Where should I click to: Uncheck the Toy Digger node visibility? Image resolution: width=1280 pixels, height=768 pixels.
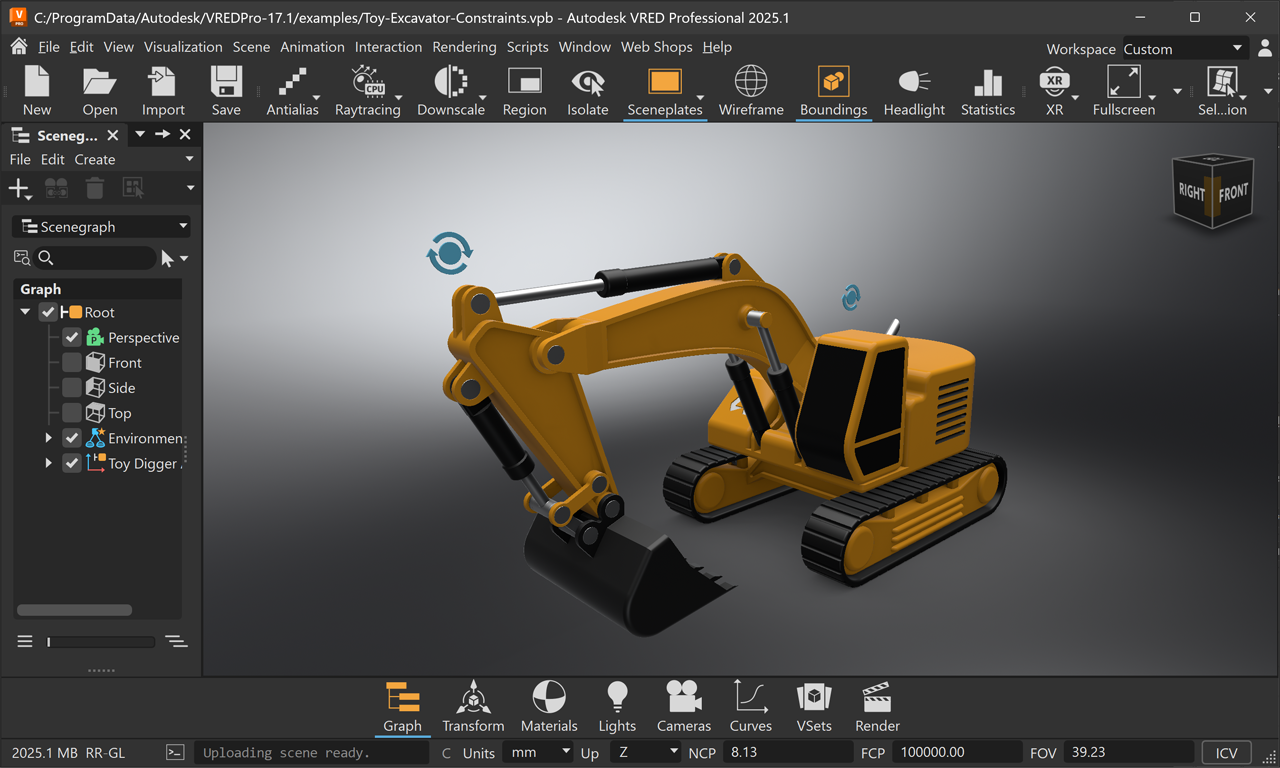[x=71, y=462]
